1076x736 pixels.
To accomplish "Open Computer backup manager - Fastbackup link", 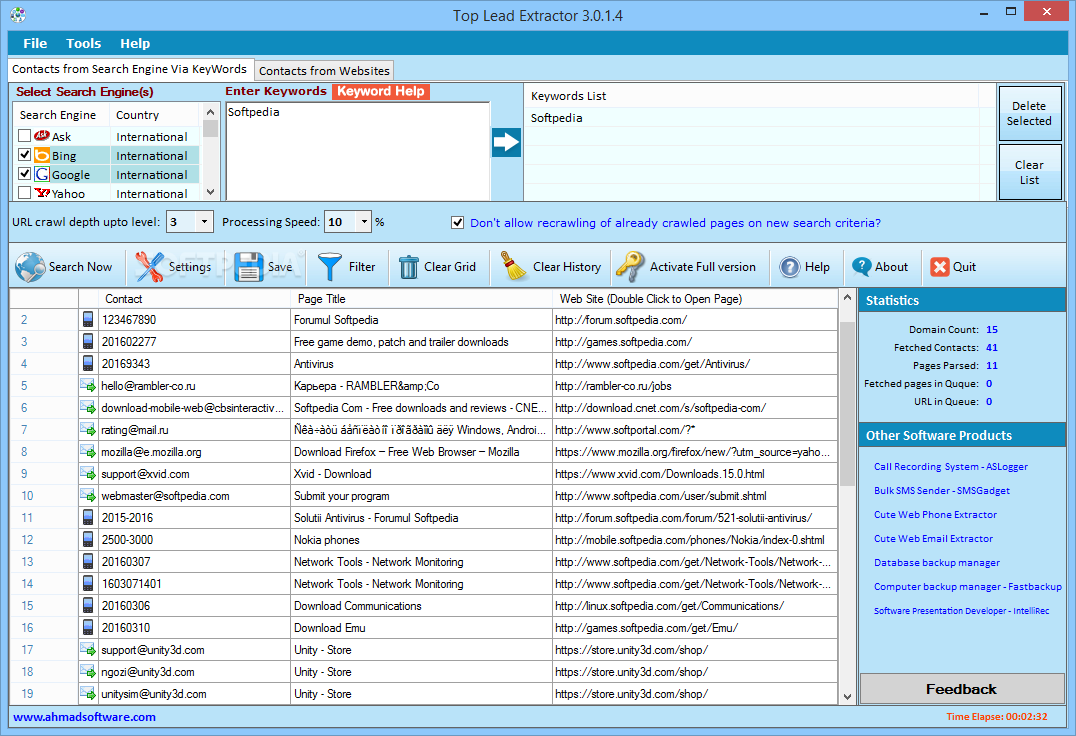I will click(x=968, y=586).
